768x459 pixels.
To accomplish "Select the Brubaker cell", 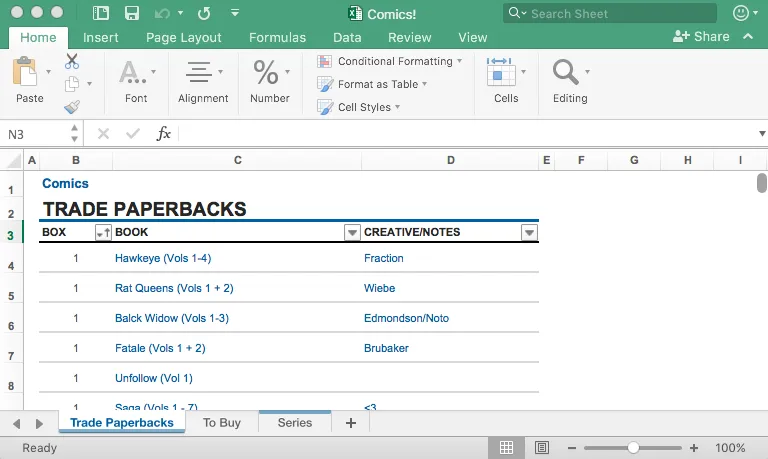I will click(x=386, y=348).
